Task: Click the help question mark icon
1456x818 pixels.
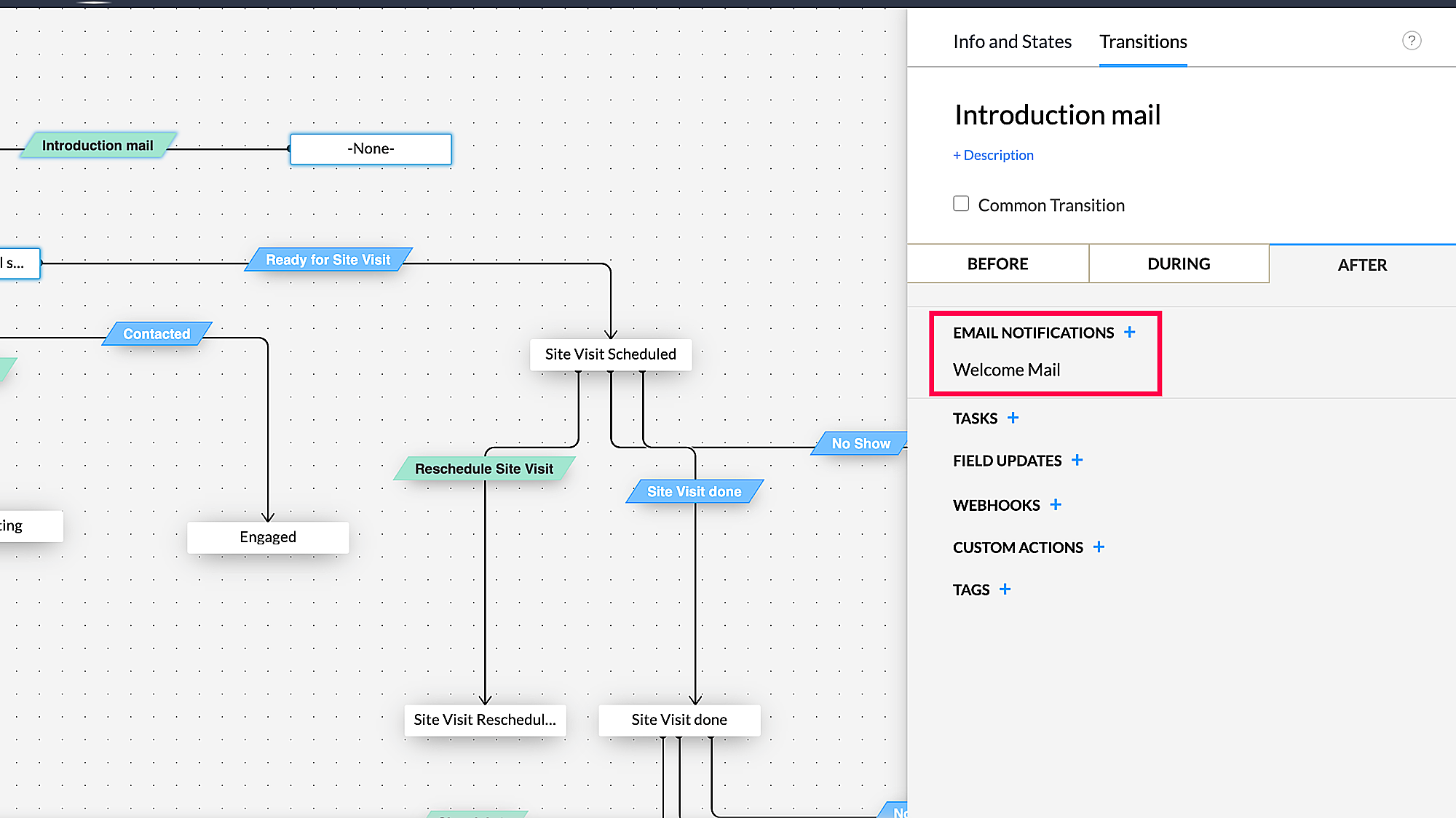Action: pyautogui.click(x=1411, y=41)
